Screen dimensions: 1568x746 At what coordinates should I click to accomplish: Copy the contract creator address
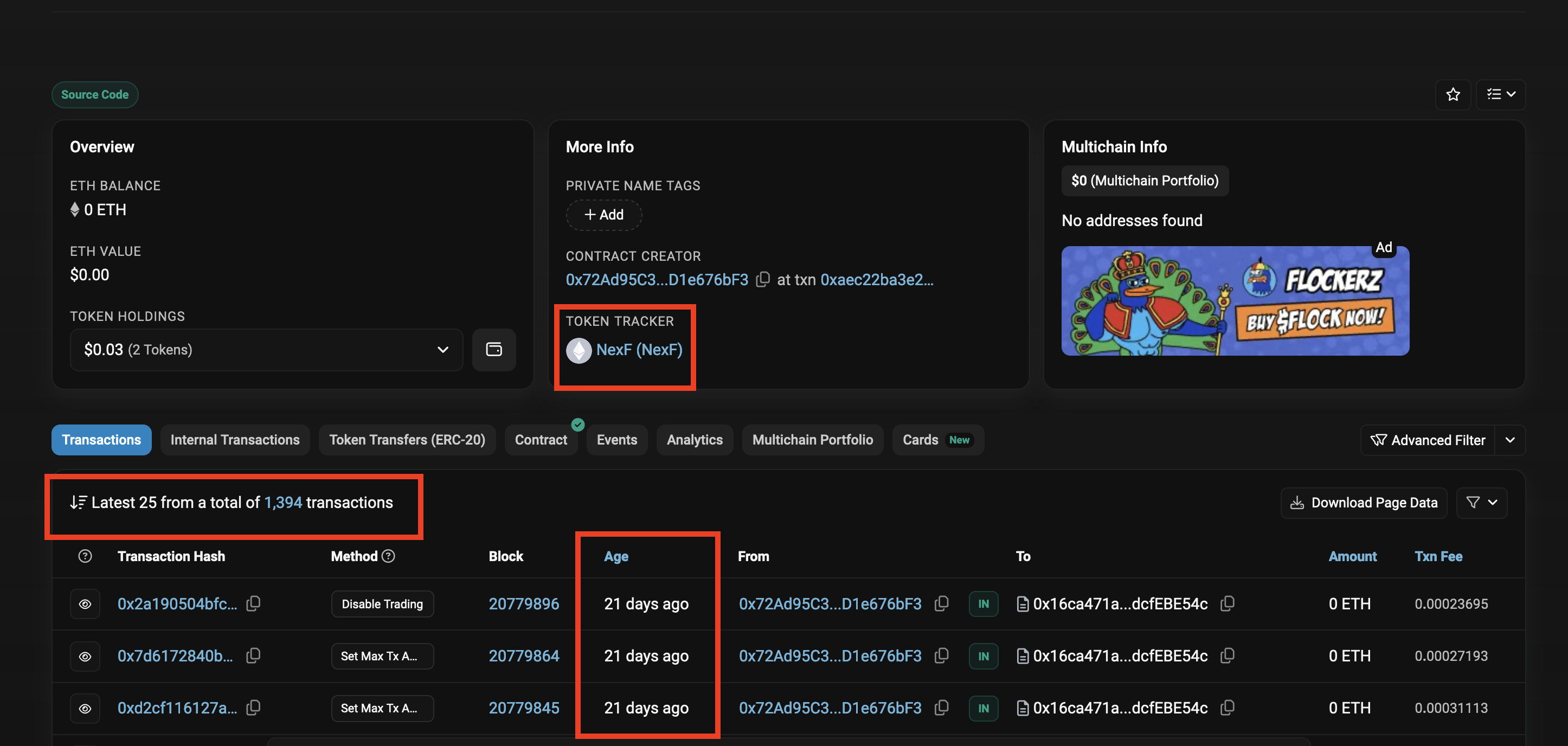point(763,279)
